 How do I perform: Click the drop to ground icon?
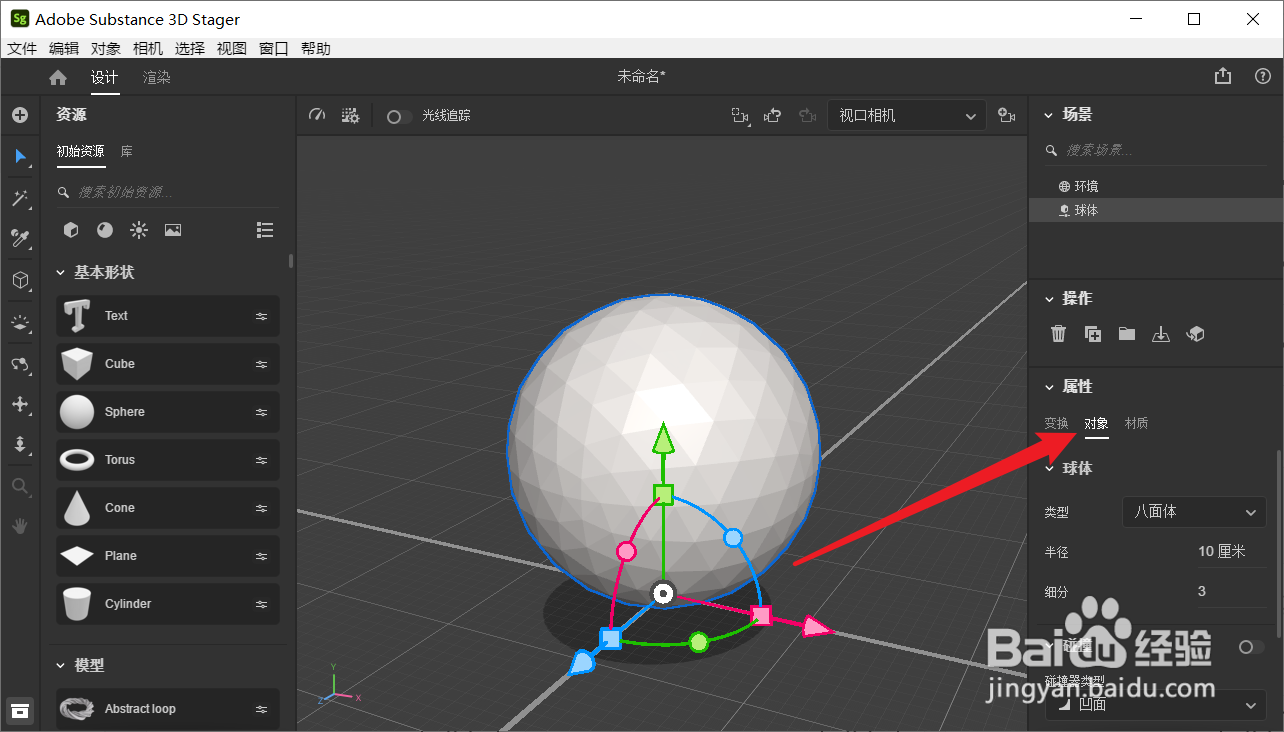1160,334
